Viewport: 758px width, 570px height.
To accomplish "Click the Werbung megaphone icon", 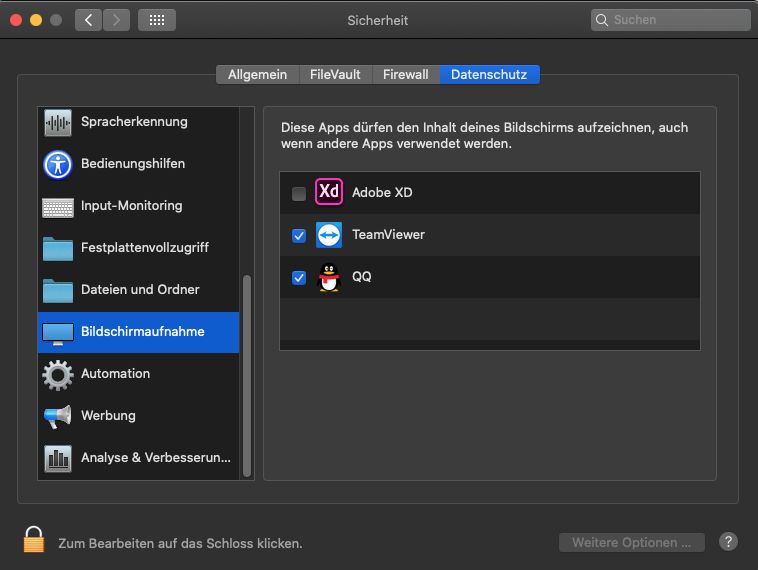I will pyautogui.click(x=58, y=416).
